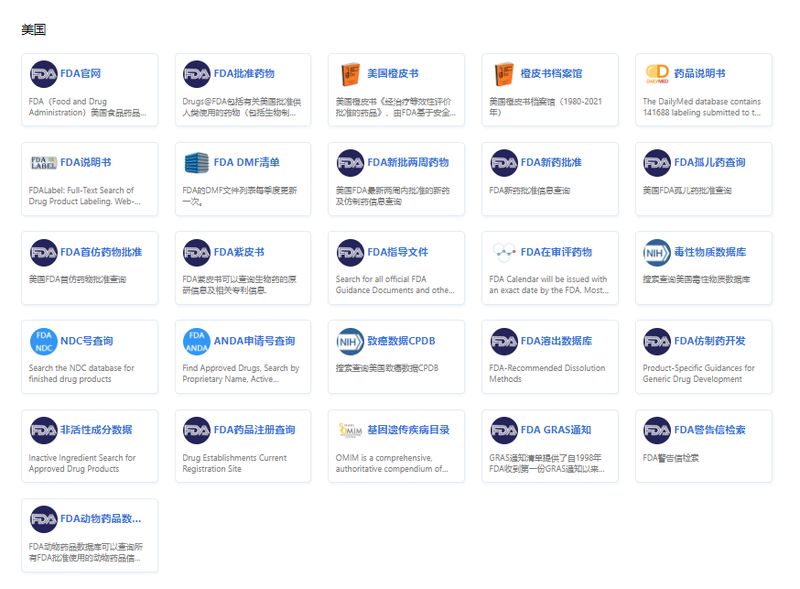Open the FDA药品注册查询 title link

point(254,430)
